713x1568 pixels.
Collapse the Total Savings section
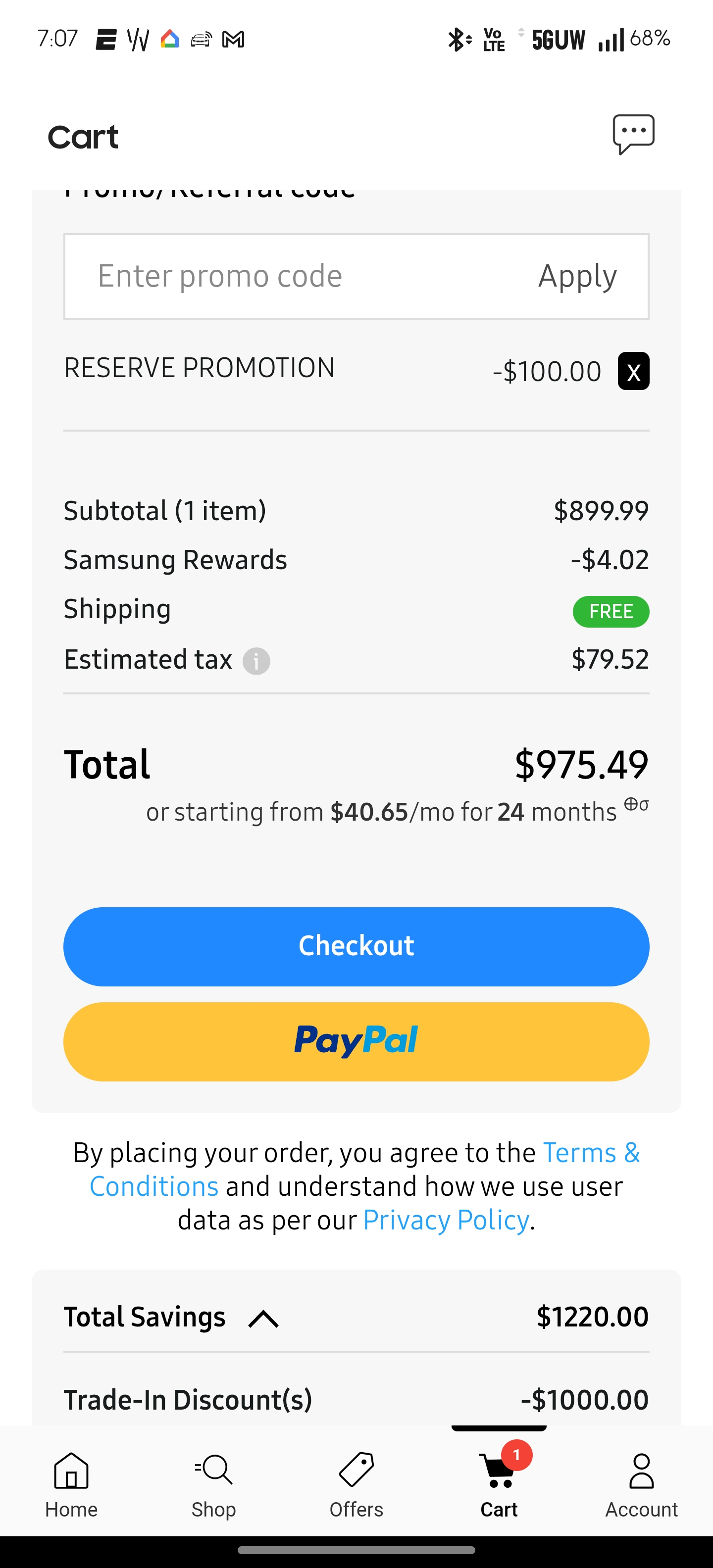click(263, 1319)
